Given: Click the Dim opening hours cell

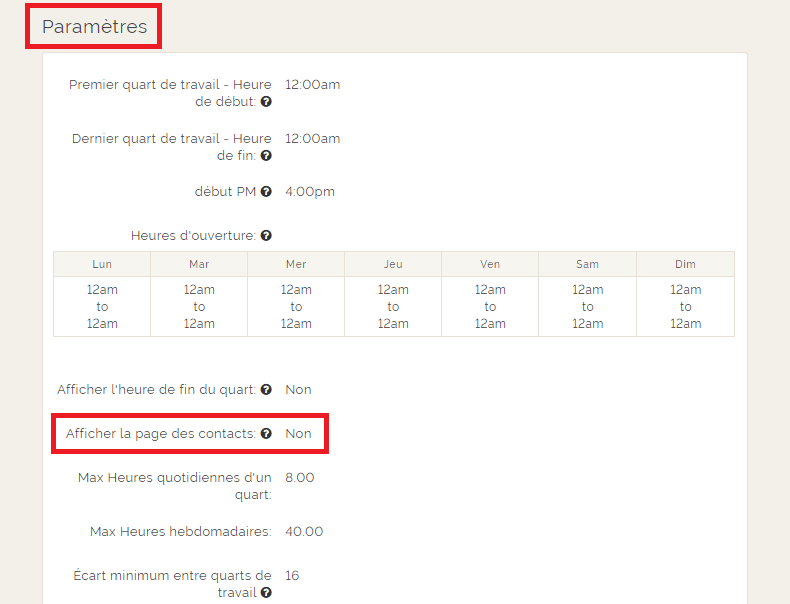Looking at the screenshot, I should 685,307.
